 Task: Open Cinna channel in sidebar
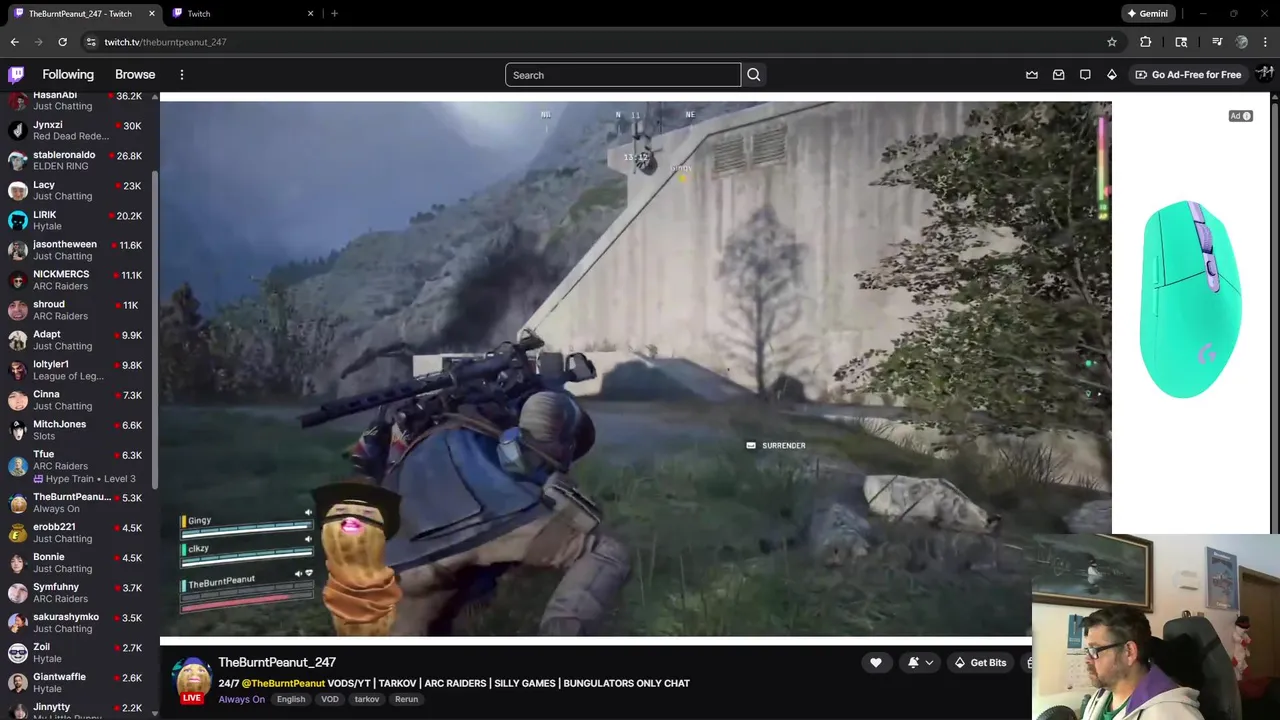click(80, 400)
